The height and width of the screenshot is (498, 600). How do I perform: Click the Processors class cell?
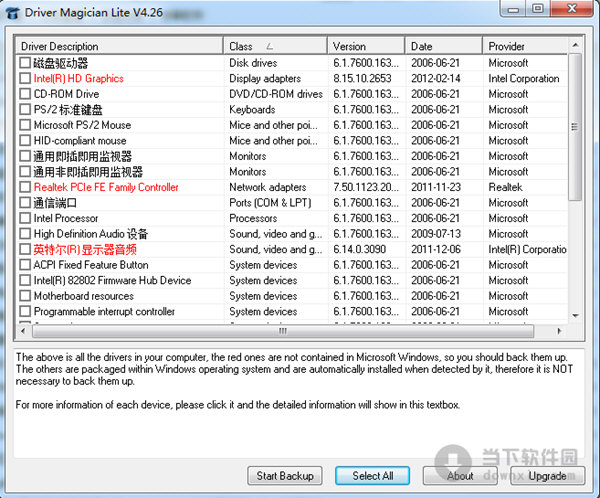[x=253, y=218]
